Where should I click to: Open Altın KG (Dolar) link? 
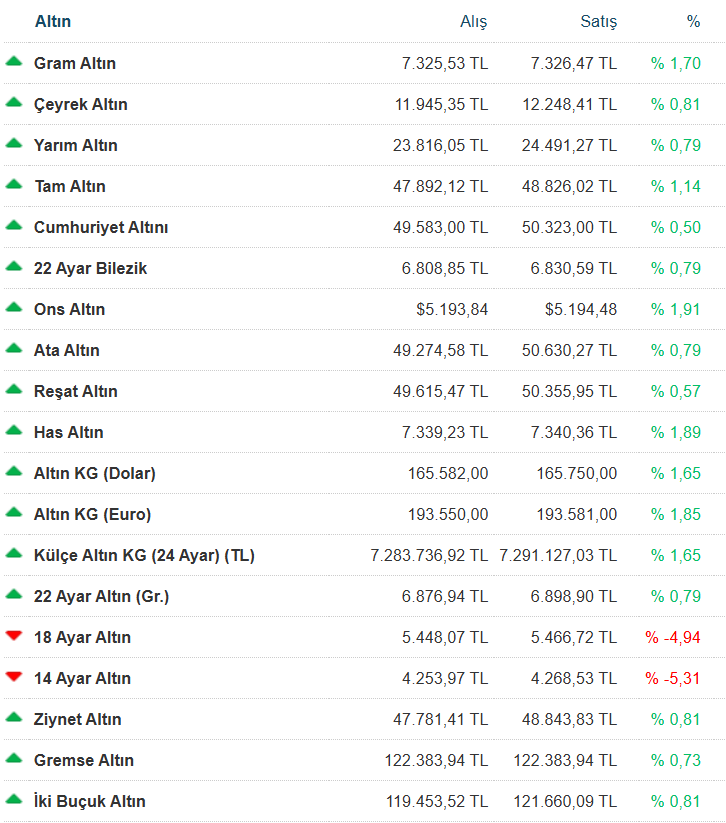click(95, 473)
